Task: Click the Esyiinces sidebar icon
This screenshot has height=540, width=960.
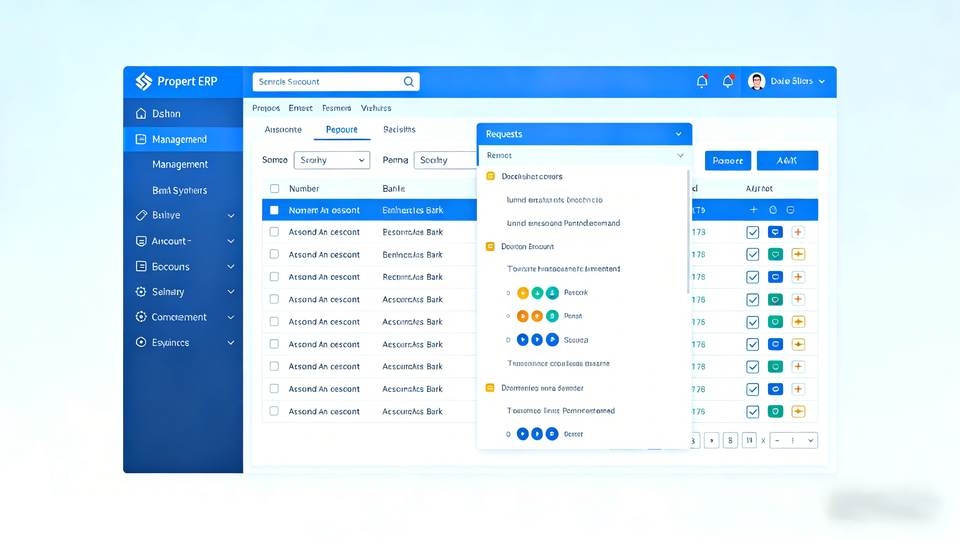Action: point(141,342)
